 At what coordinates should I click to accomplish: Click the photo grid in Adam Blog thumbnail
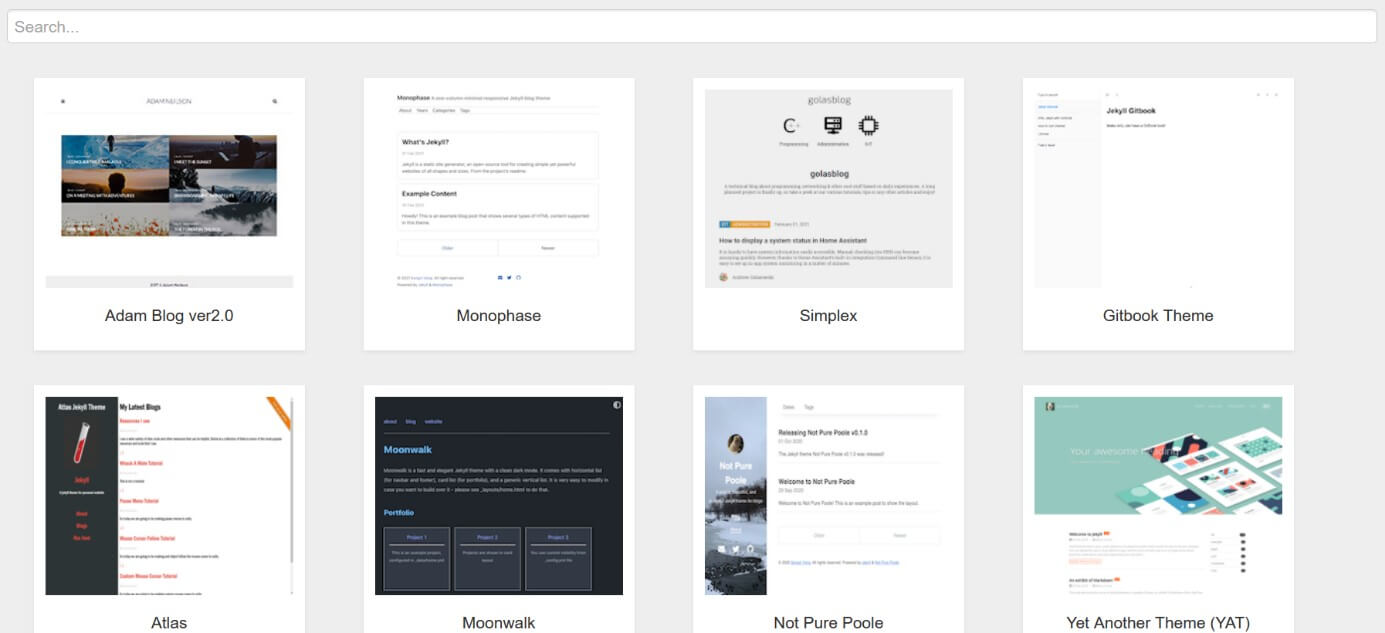point(169,186)
